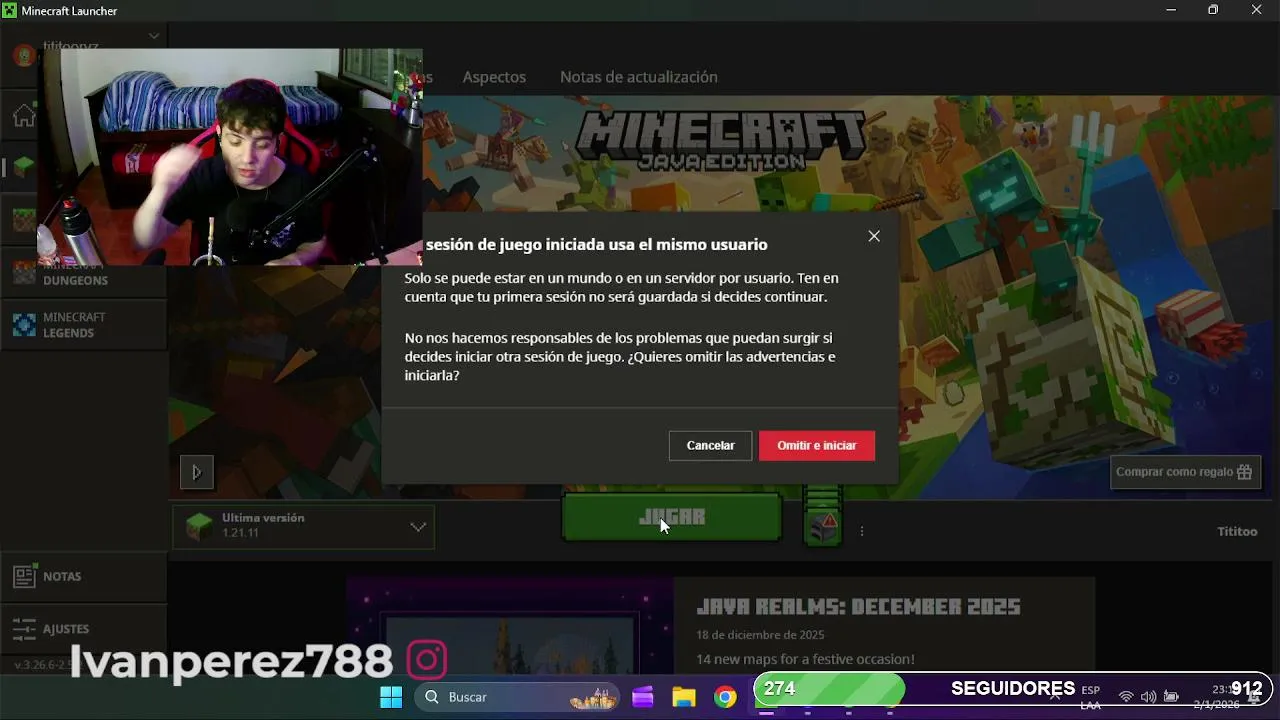Viewport: 1280px width, 720px height.
Task: Click the paragraph starting No nos hacemos responsables
Action: (x=620, y=357)
